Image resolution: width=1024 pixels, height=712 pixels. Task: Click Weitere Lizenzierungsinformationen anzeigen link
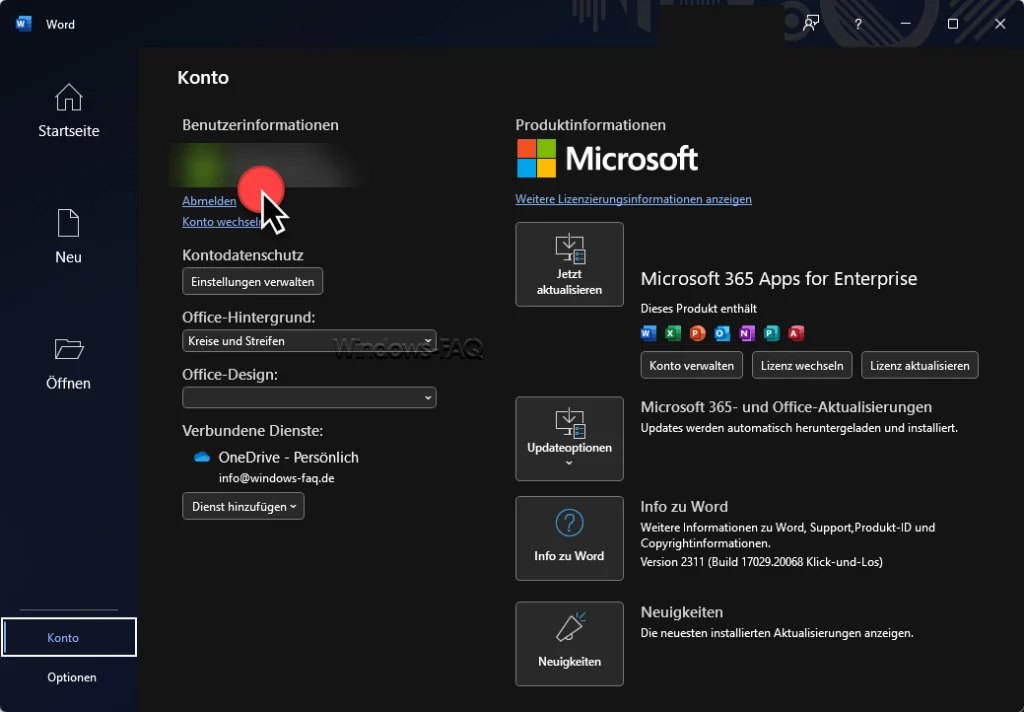click(x=633, y=199)
